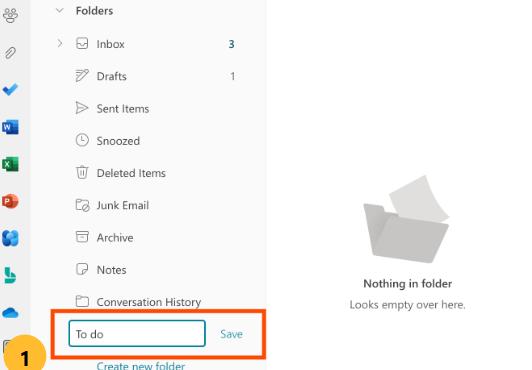Expand the Inbox folder arrow
The height and width of the screenshot is (370, 532).
coord(60,43)
